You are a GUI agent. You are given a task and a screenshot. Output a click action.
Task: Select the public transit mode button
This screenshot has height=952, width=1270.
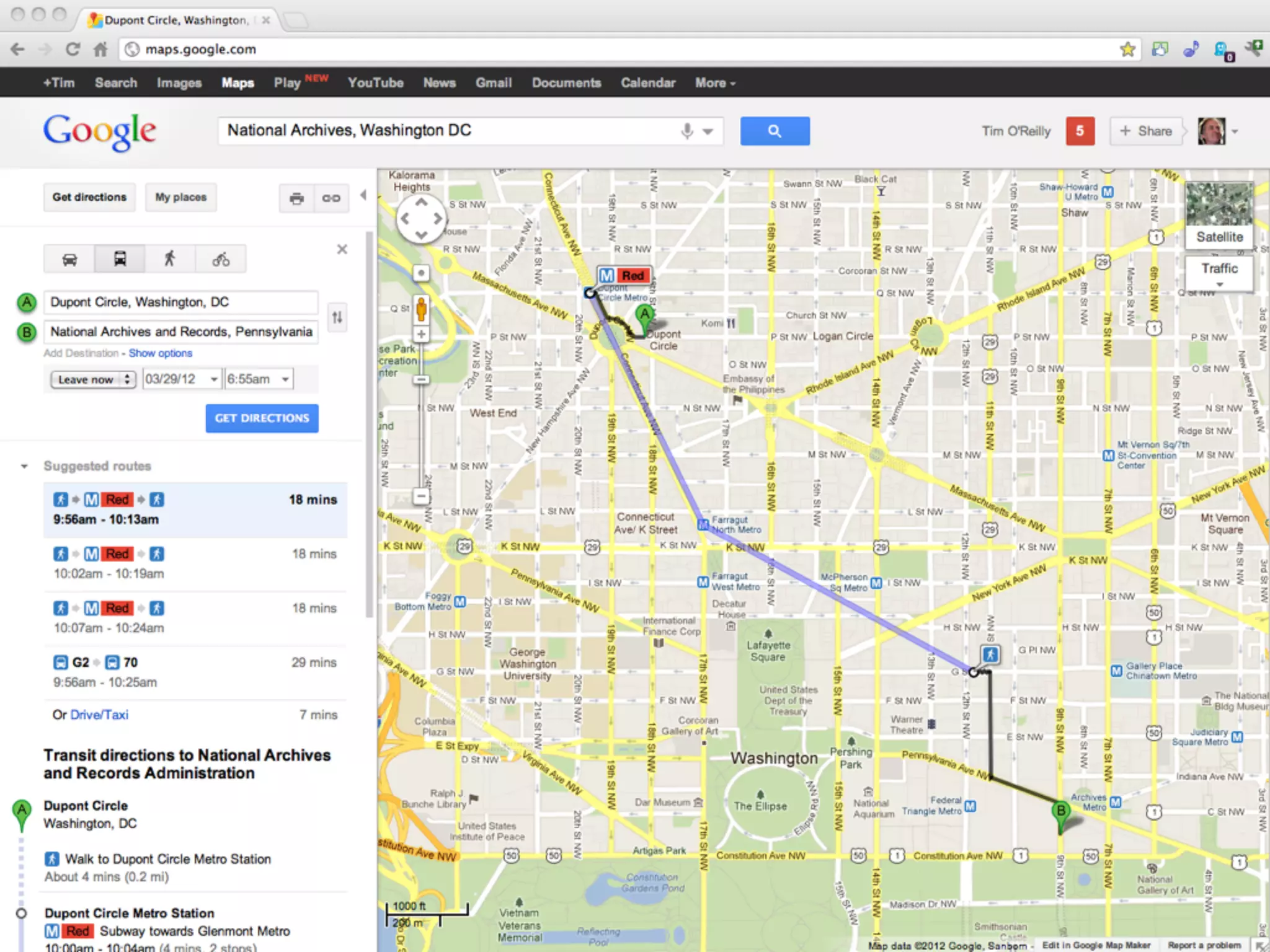(120, 259)
